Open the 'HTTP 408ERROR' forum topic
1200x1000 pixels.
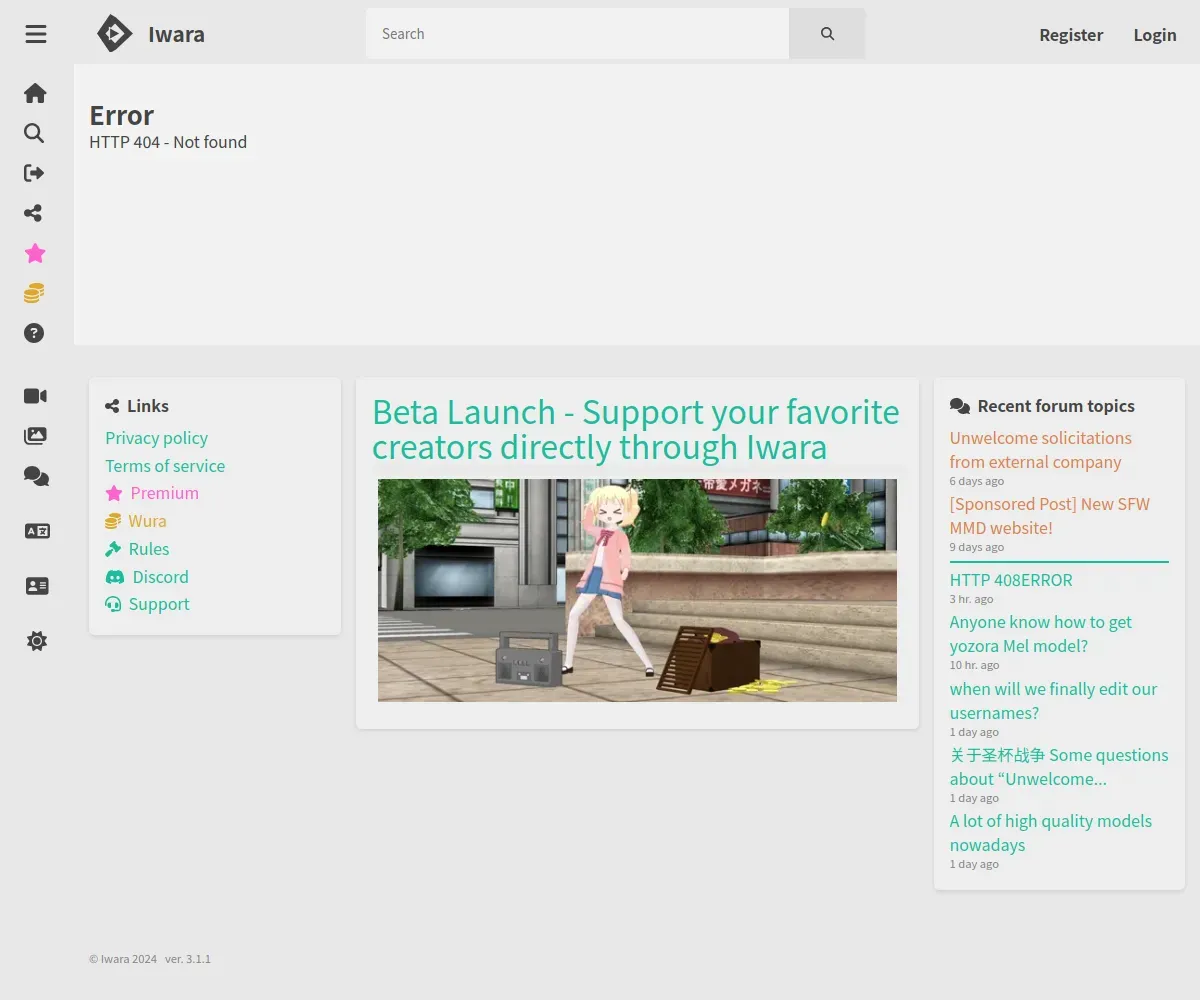tap(1011, 580)
